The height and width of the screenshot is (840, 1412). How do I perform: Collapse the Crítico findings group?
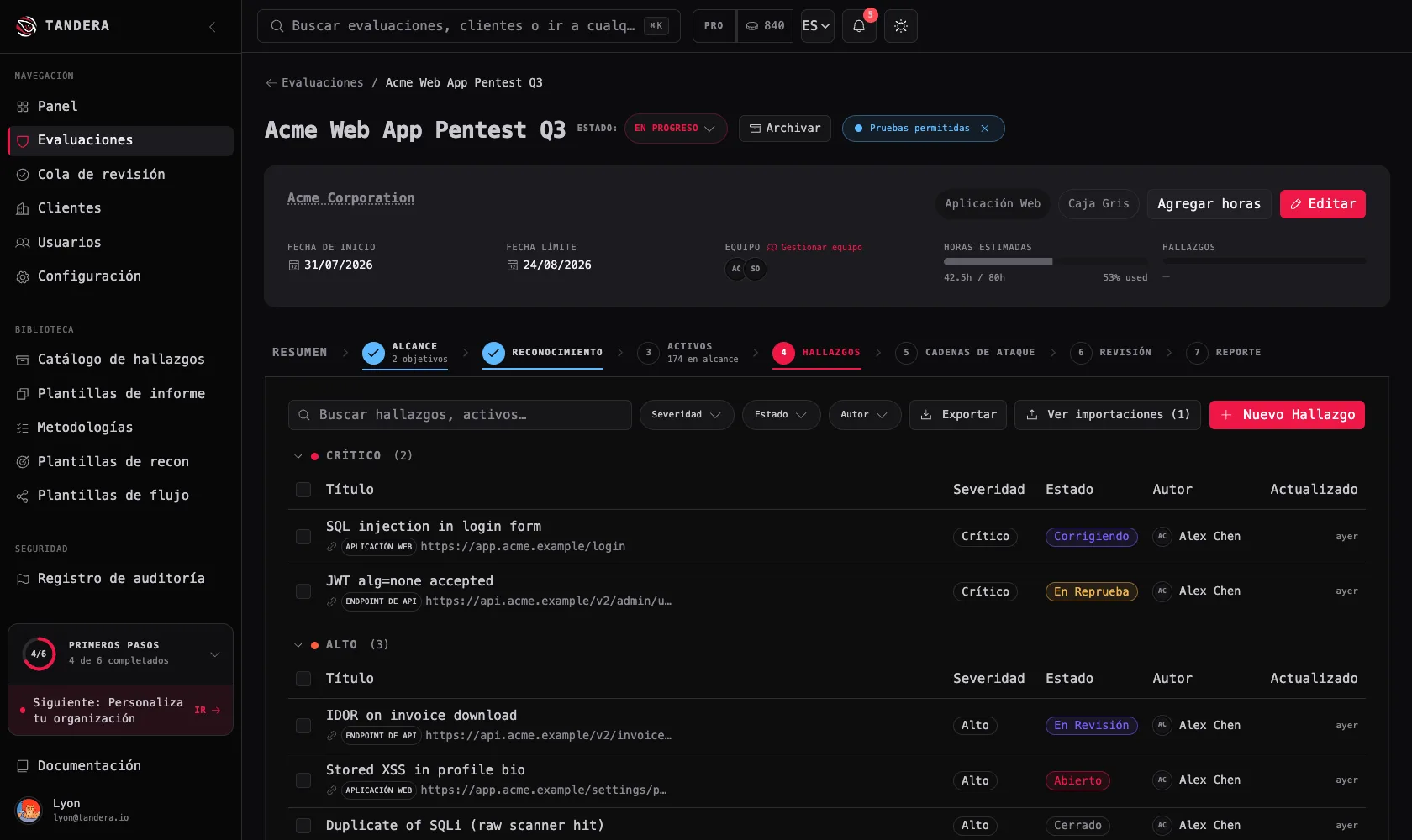pos(298,456)
